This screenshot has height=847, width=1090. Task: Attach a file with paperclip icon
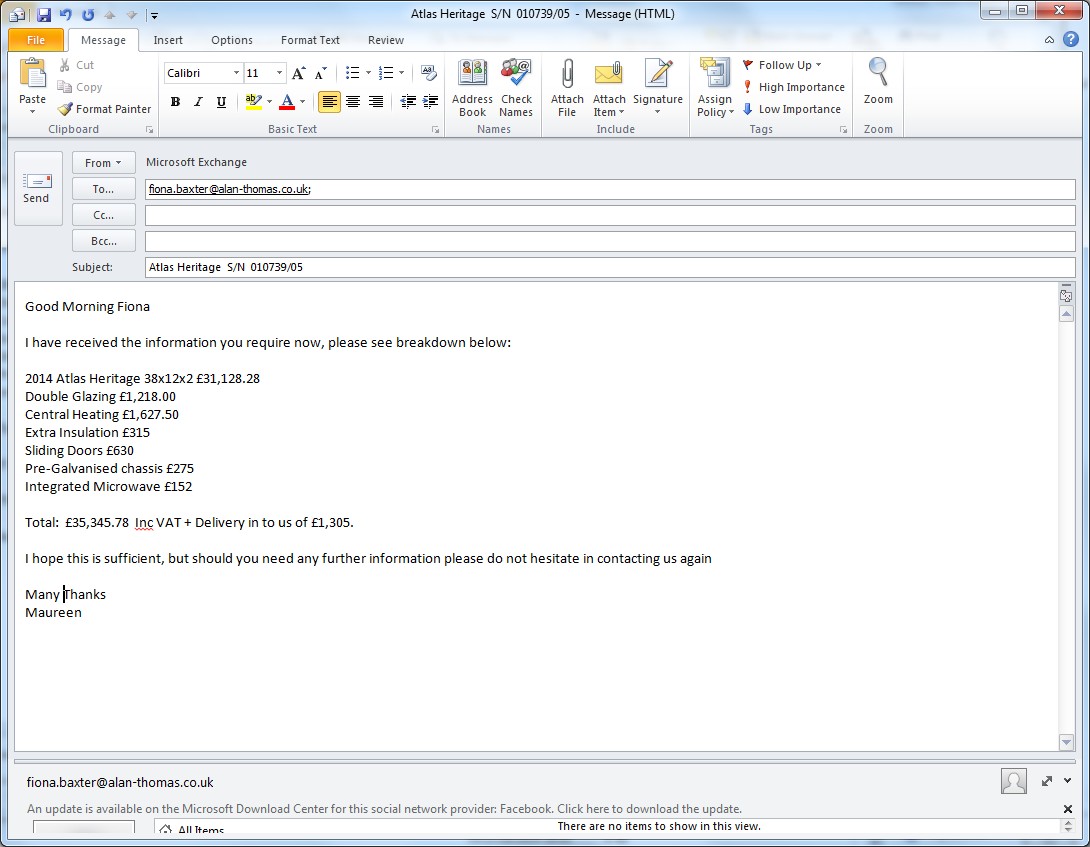567,88
